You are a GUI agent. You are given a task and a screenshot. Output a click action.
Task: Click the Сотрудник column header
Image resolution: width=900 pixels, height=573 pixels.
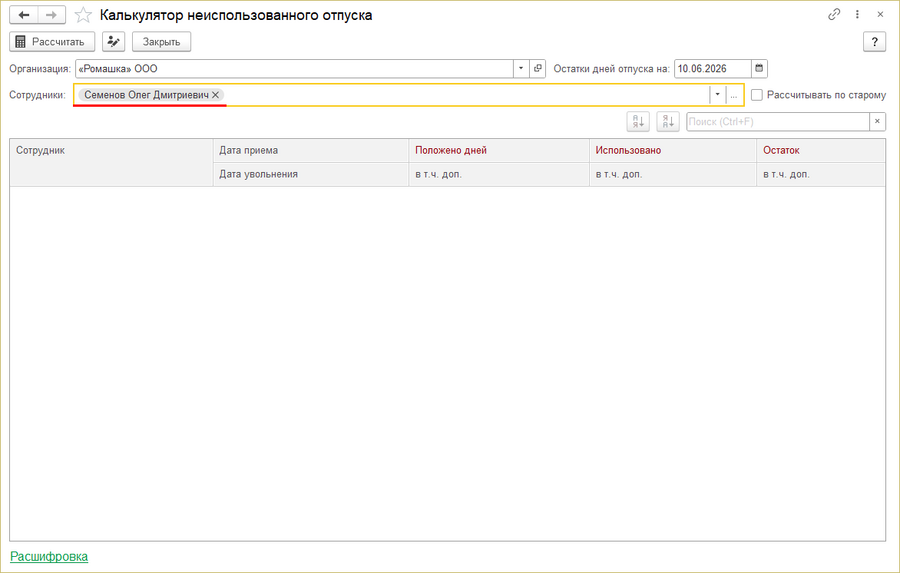coord(111,162)
